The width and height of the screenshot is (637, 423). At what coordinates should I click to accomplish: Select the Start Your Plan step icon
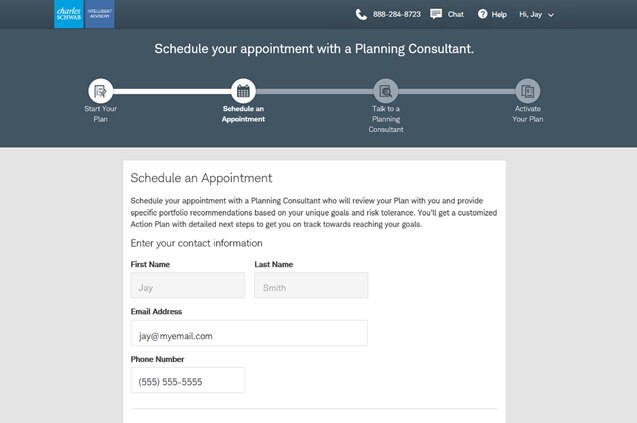[100, 91]
